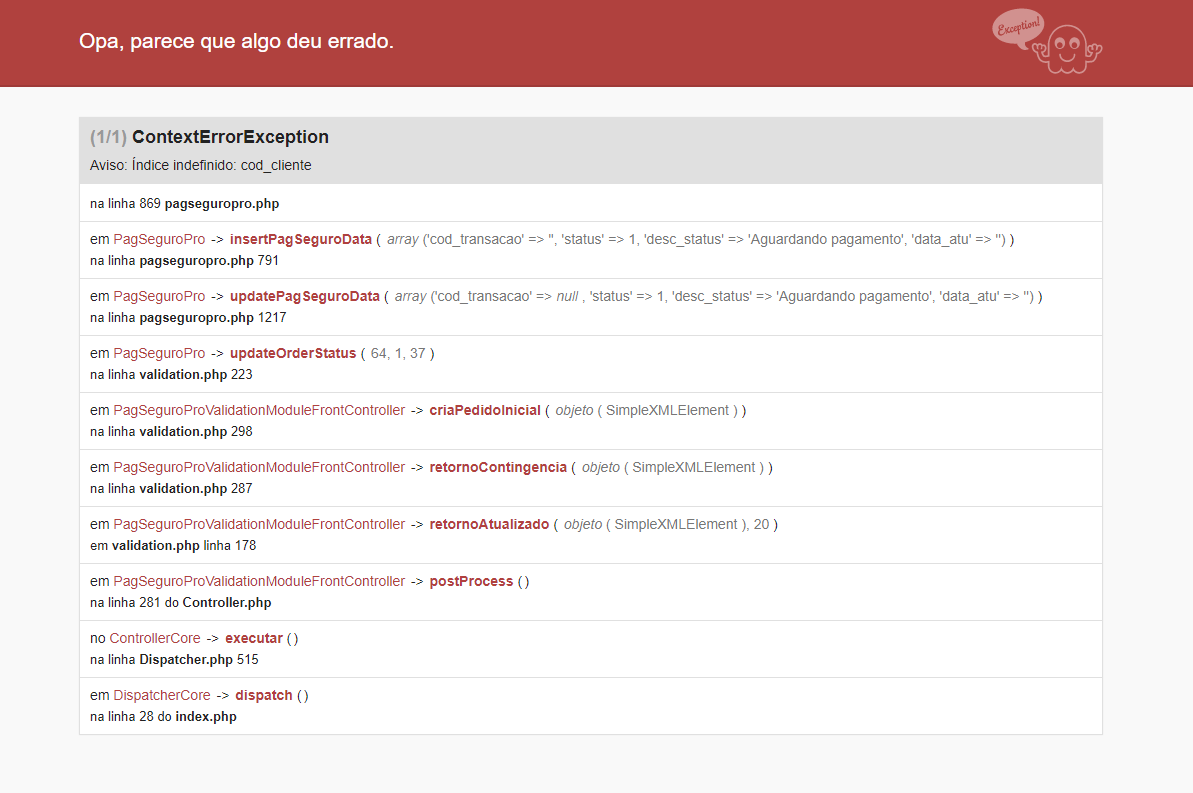Click the executar method of ControllerCore
The width and height of the screenshot is (1193, 793).
(x=253, y=639)
